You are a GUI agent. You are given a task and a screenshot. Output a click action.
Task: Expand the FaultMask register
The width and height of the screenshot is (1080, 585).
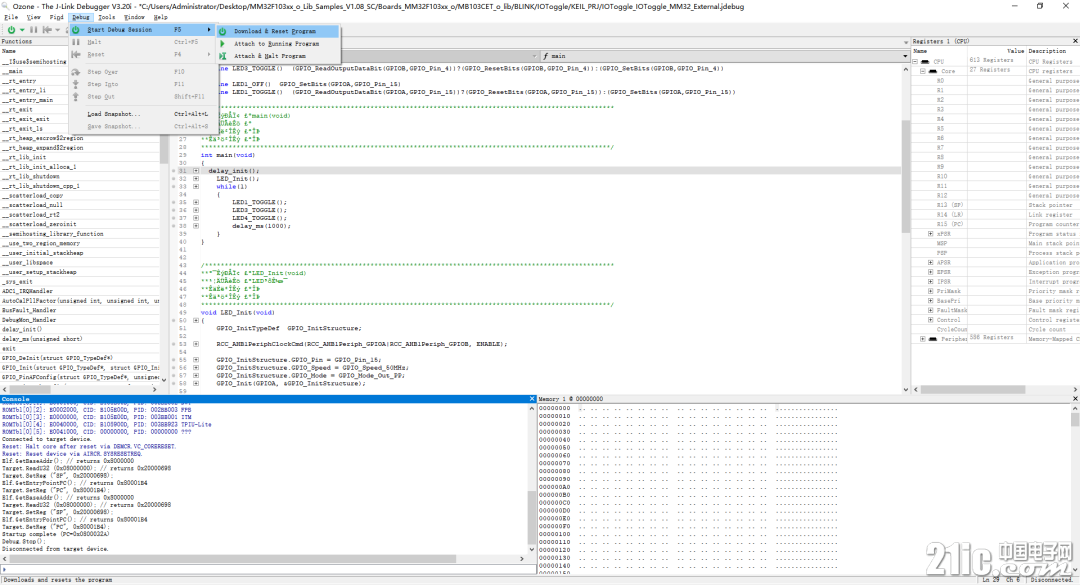931,310
